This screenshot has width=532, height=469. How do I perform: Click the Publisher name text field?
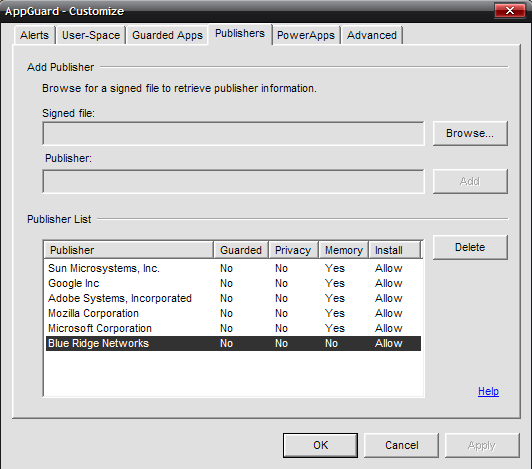pos(233,182)
